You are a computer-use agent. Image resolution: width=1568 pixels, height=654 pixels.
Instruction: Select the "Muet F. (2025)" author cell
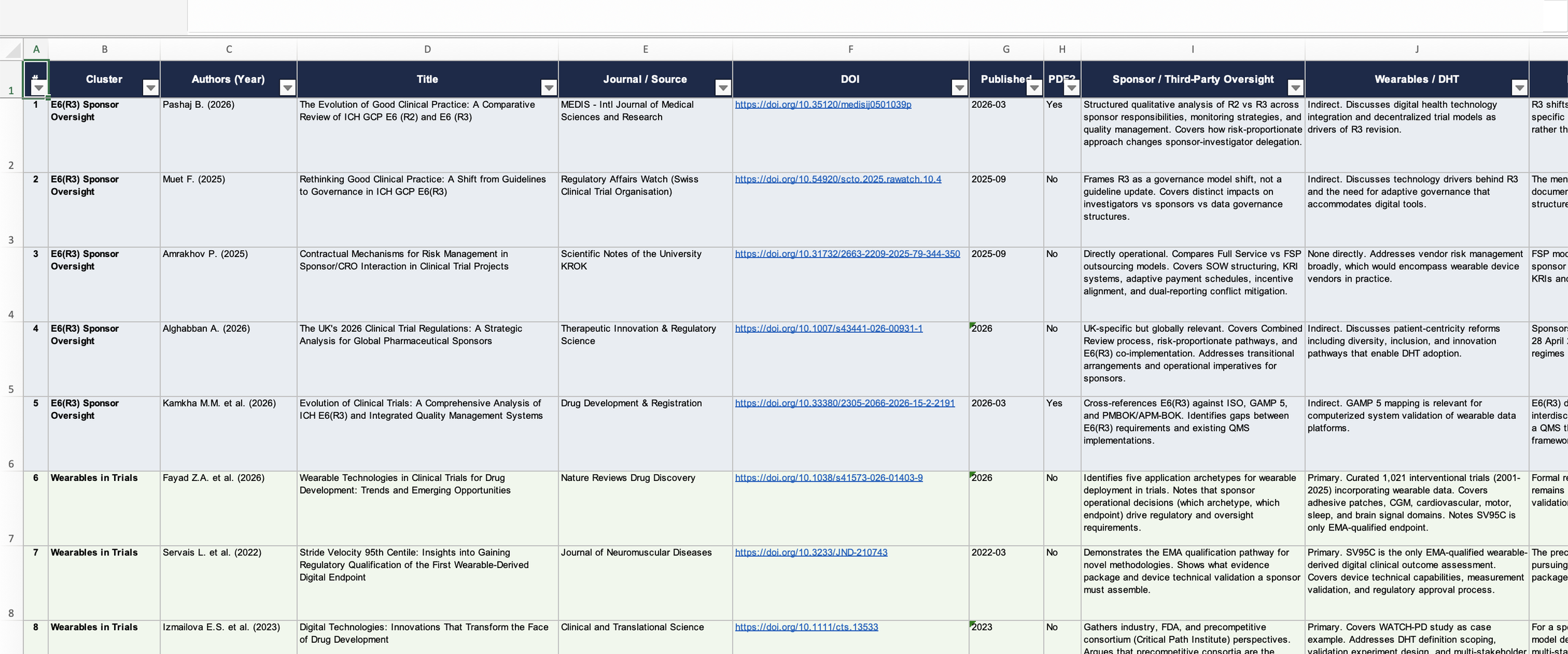[x=228, y=209]
